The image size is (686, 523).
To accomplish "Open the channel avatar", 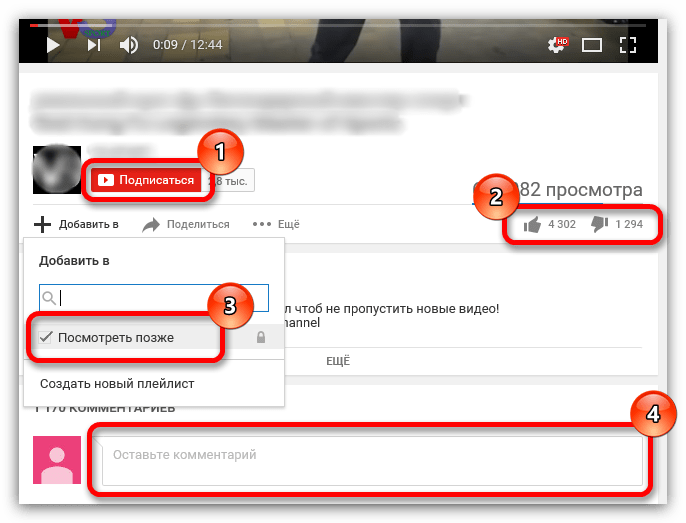I will point(57,170).
